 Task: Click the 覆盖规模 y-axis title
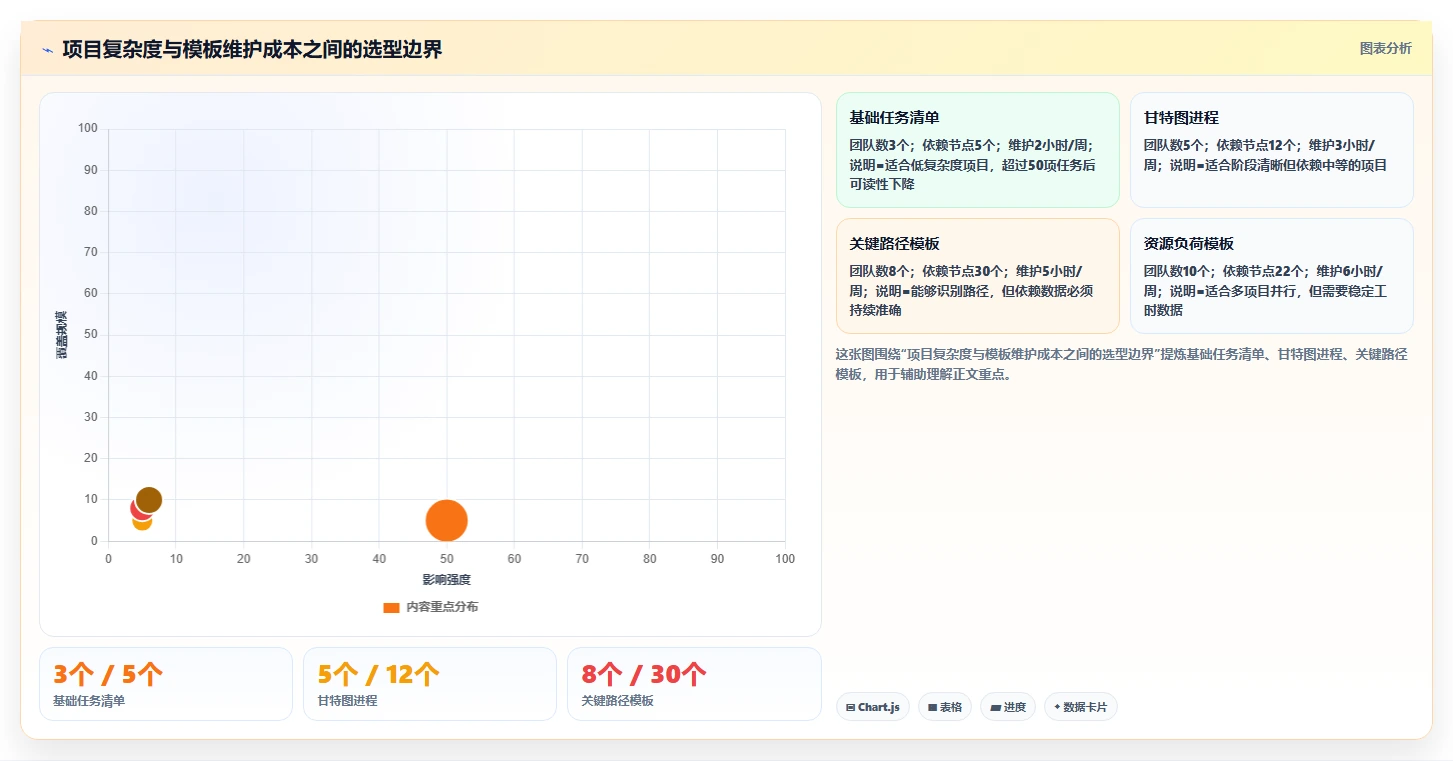pos(62,335)
